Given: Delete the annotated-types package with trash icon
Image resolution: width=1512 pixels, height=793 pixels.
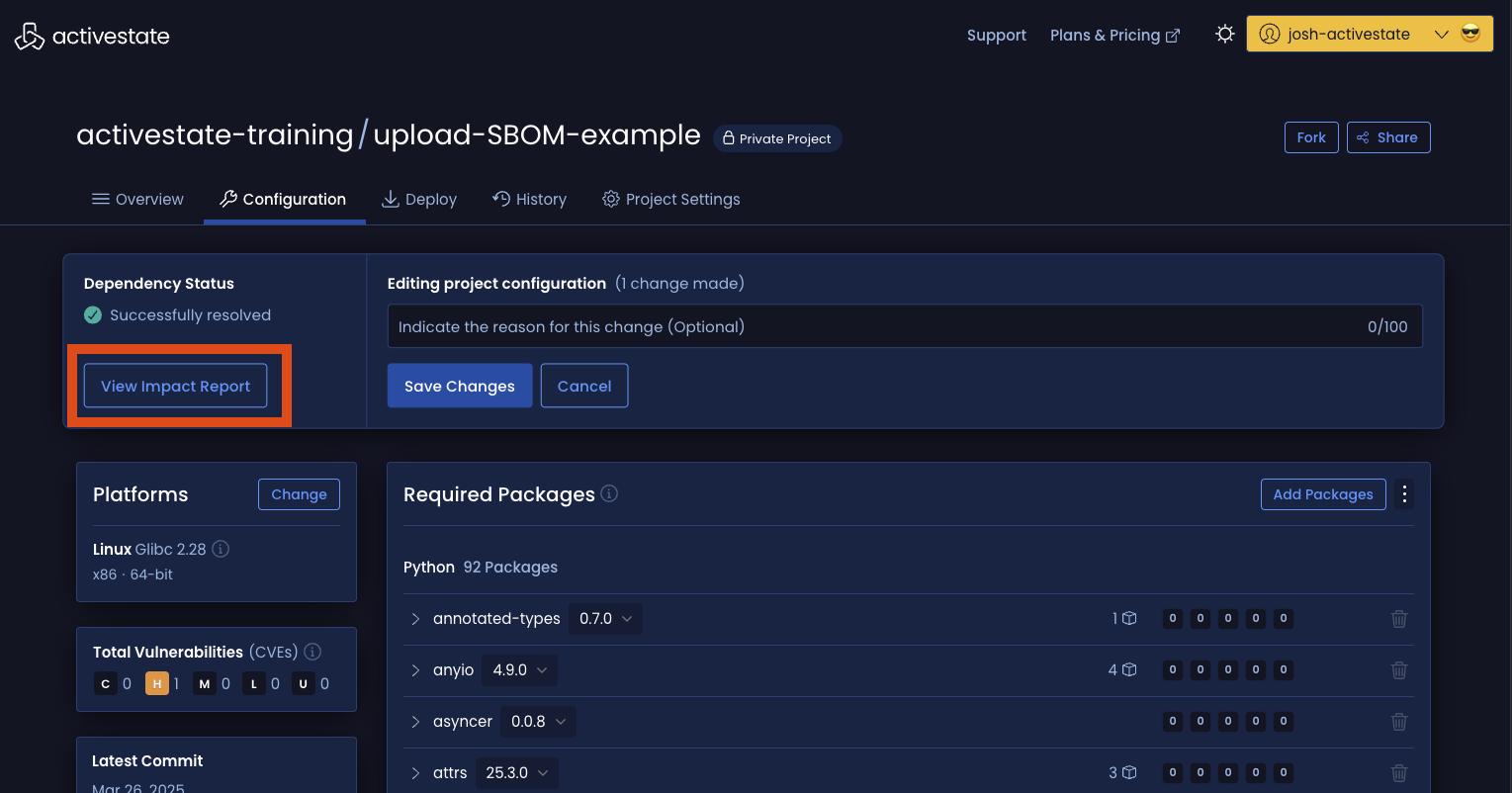Looking at the screenshot, I should tap(1398, 619).
